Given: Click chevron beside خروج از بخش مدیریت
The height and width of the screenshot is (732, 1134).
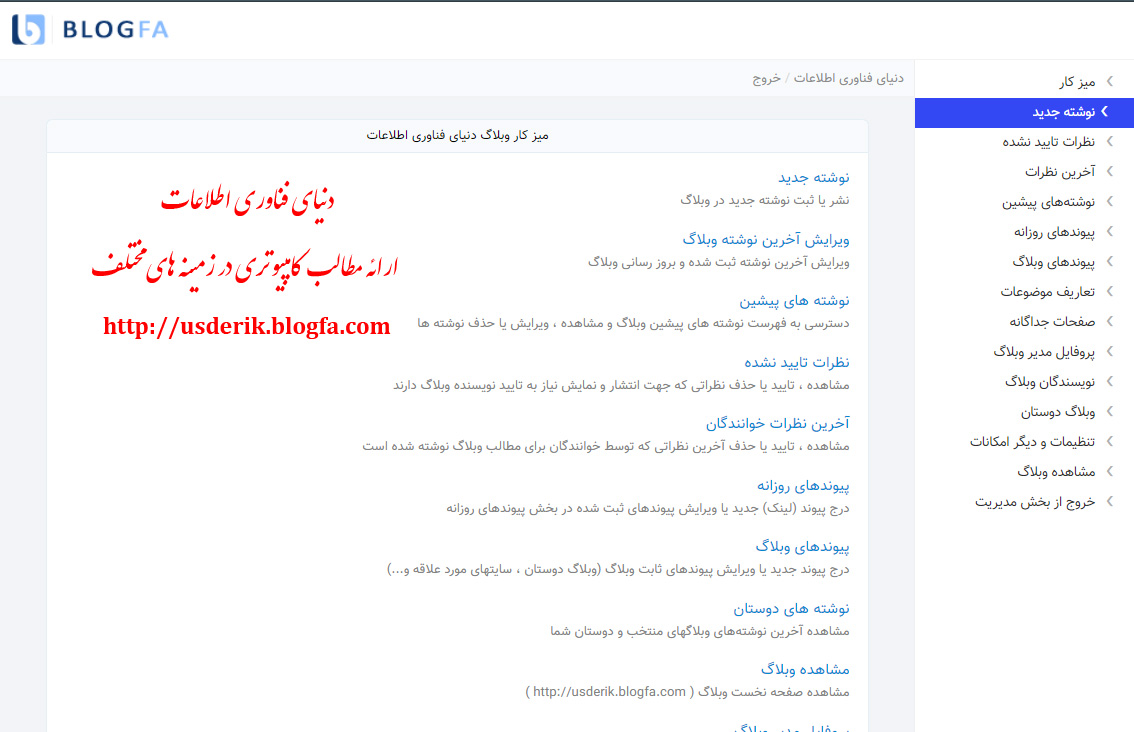Looking at the screenshot, I should 1109,501.
